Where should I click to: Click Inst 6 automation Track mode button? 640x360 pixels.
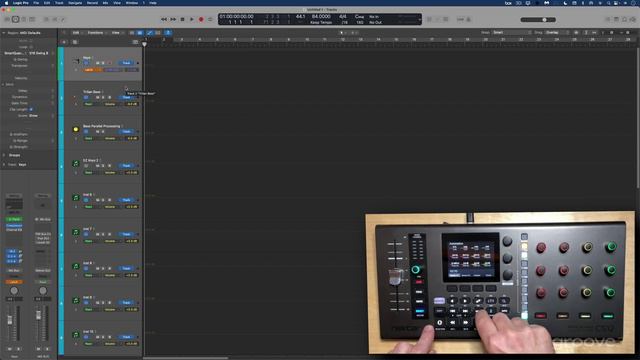[x=127, y=200]
